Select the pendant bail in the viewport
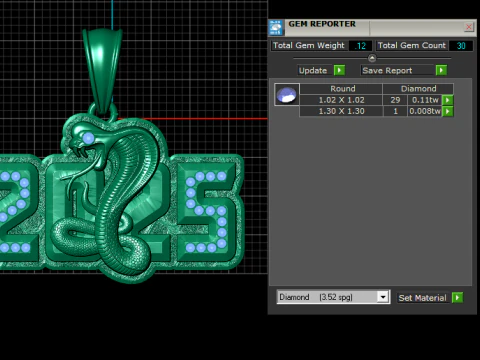 (x=102, y=72)
